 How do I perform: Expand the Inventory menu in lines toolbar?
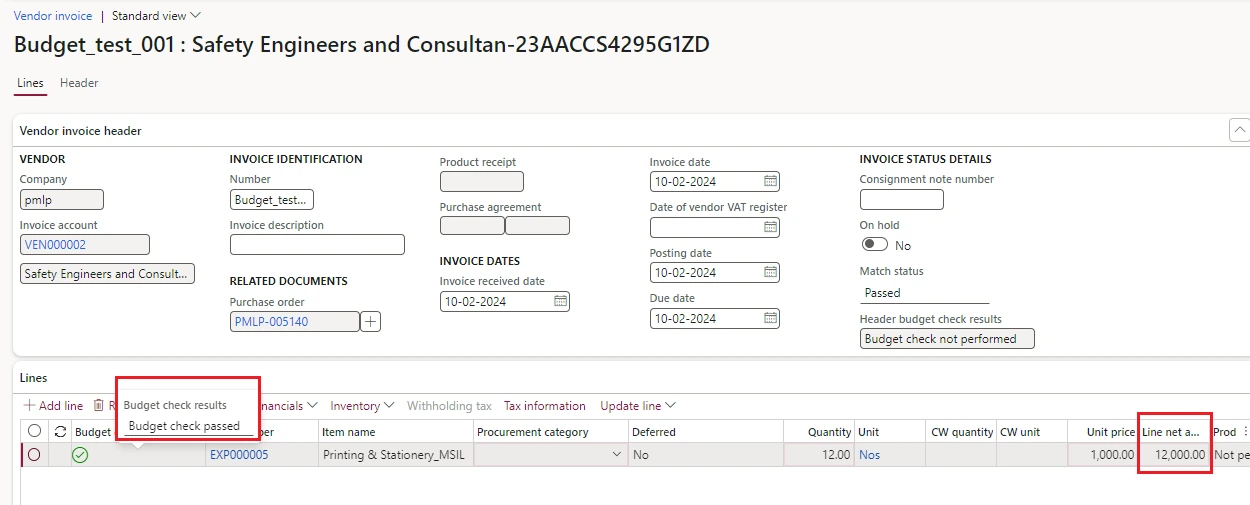[x=362, y=406]
